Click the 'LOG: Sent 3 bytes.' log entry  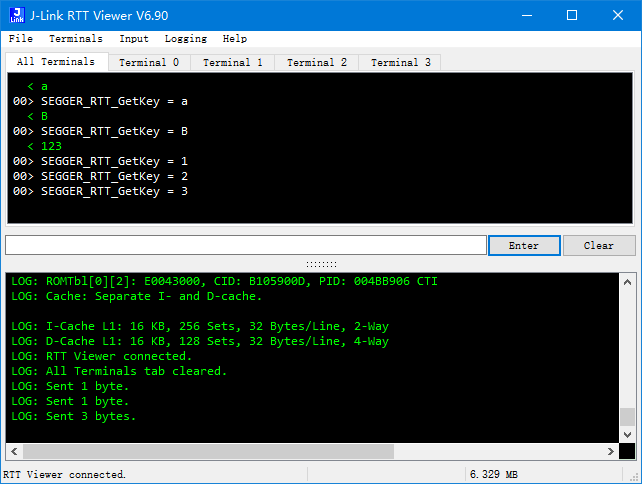[73, 416]
